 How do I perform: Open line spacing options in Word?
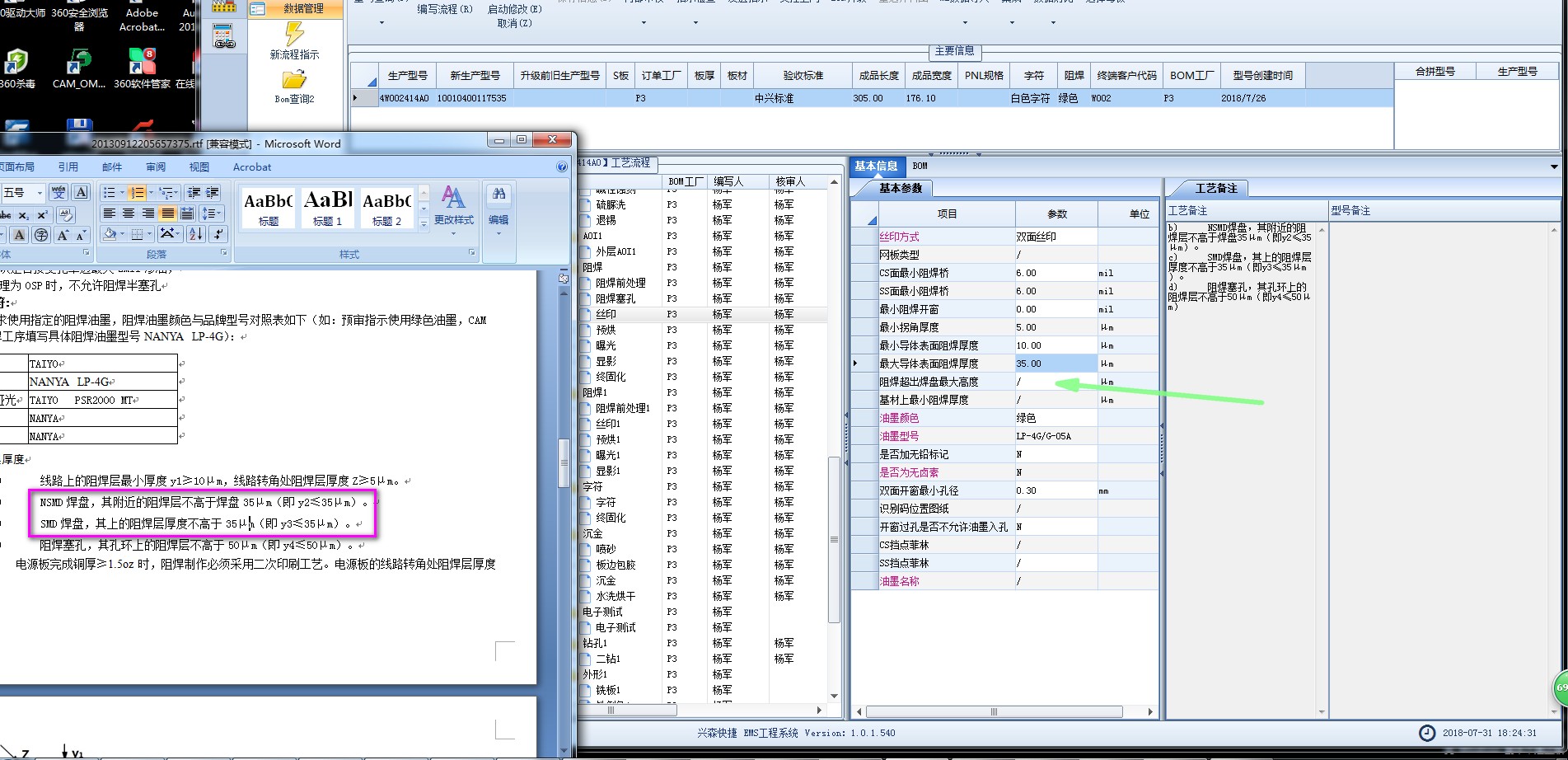211,213
